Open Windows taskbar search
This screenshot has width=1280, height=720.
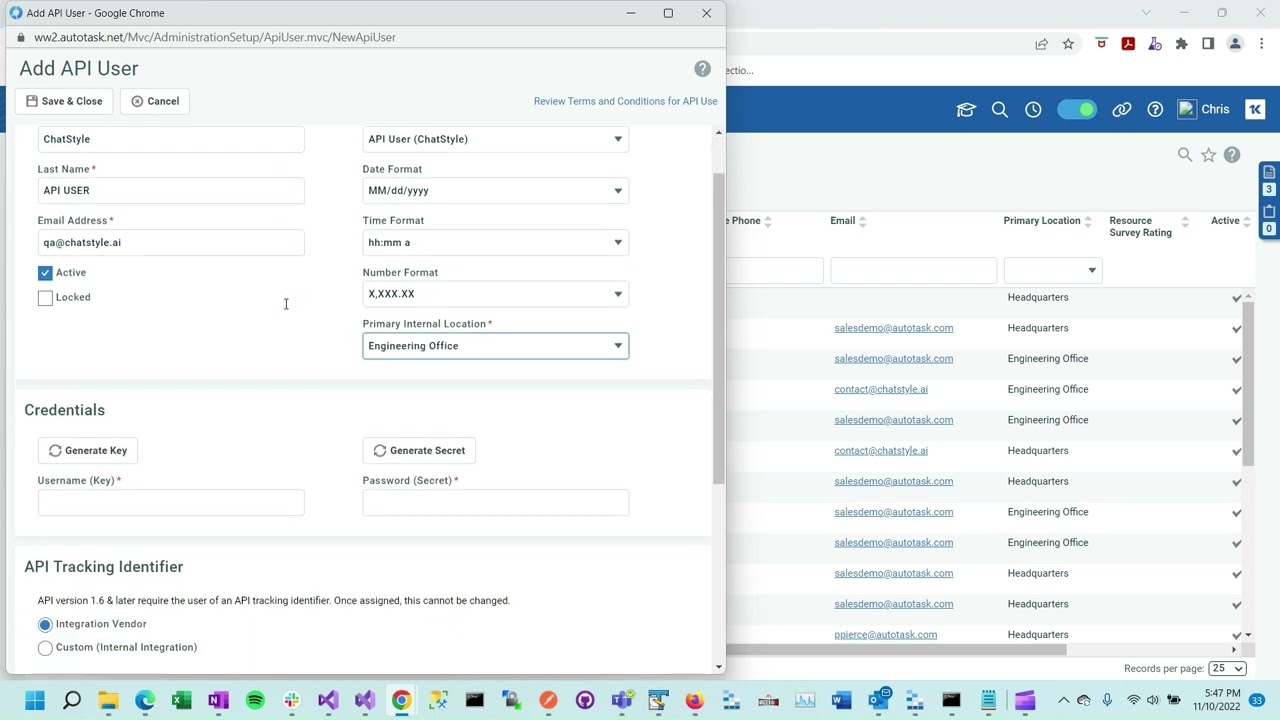72,701
